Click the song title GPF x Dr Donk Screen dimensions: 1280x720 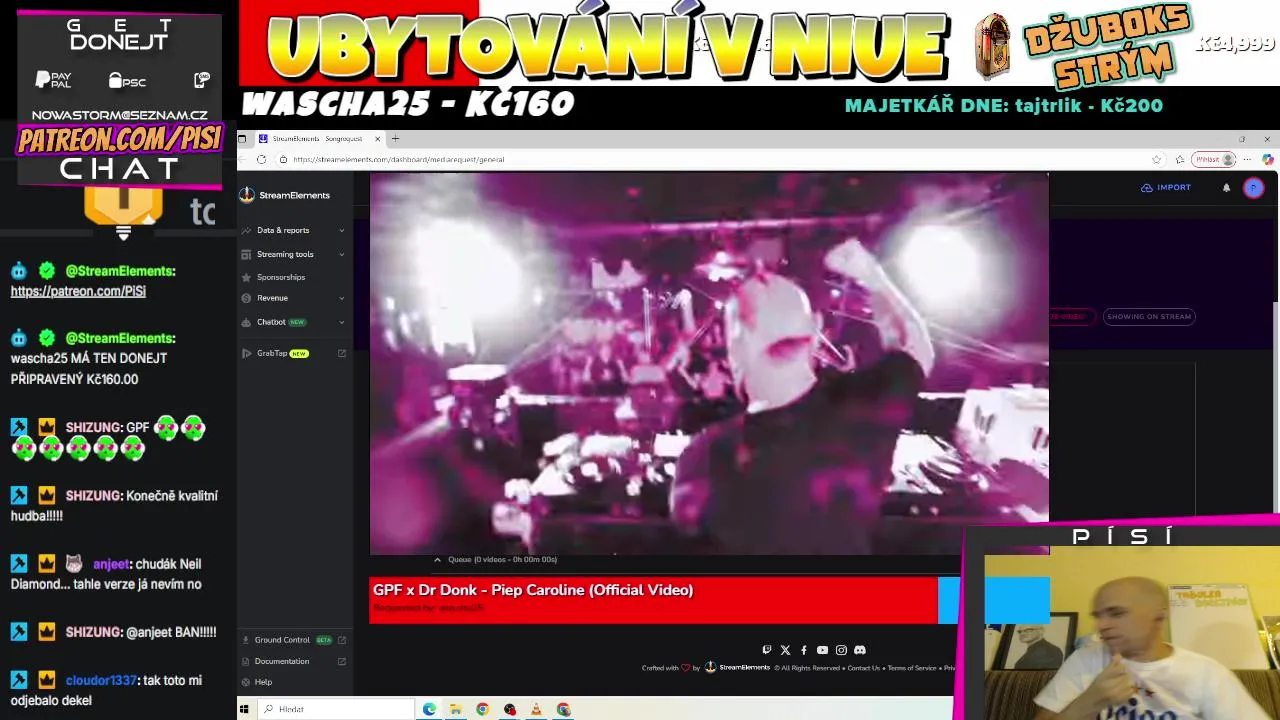533,590
